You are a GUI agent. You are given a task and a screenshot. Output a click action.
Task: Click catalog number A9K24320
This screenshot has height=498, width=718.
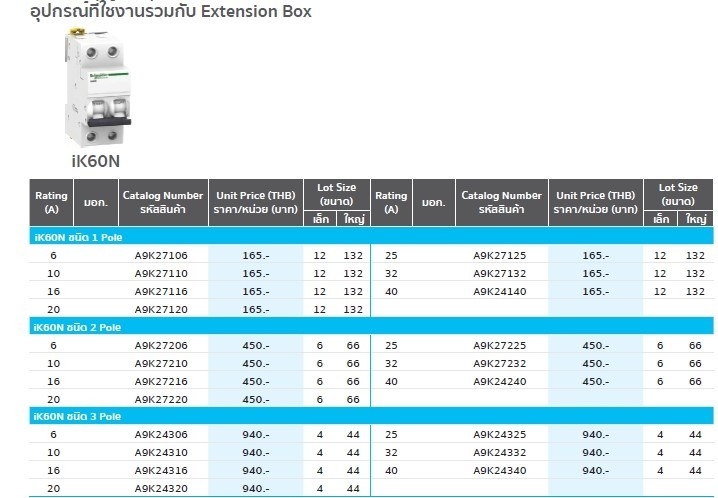pos(161,488)
